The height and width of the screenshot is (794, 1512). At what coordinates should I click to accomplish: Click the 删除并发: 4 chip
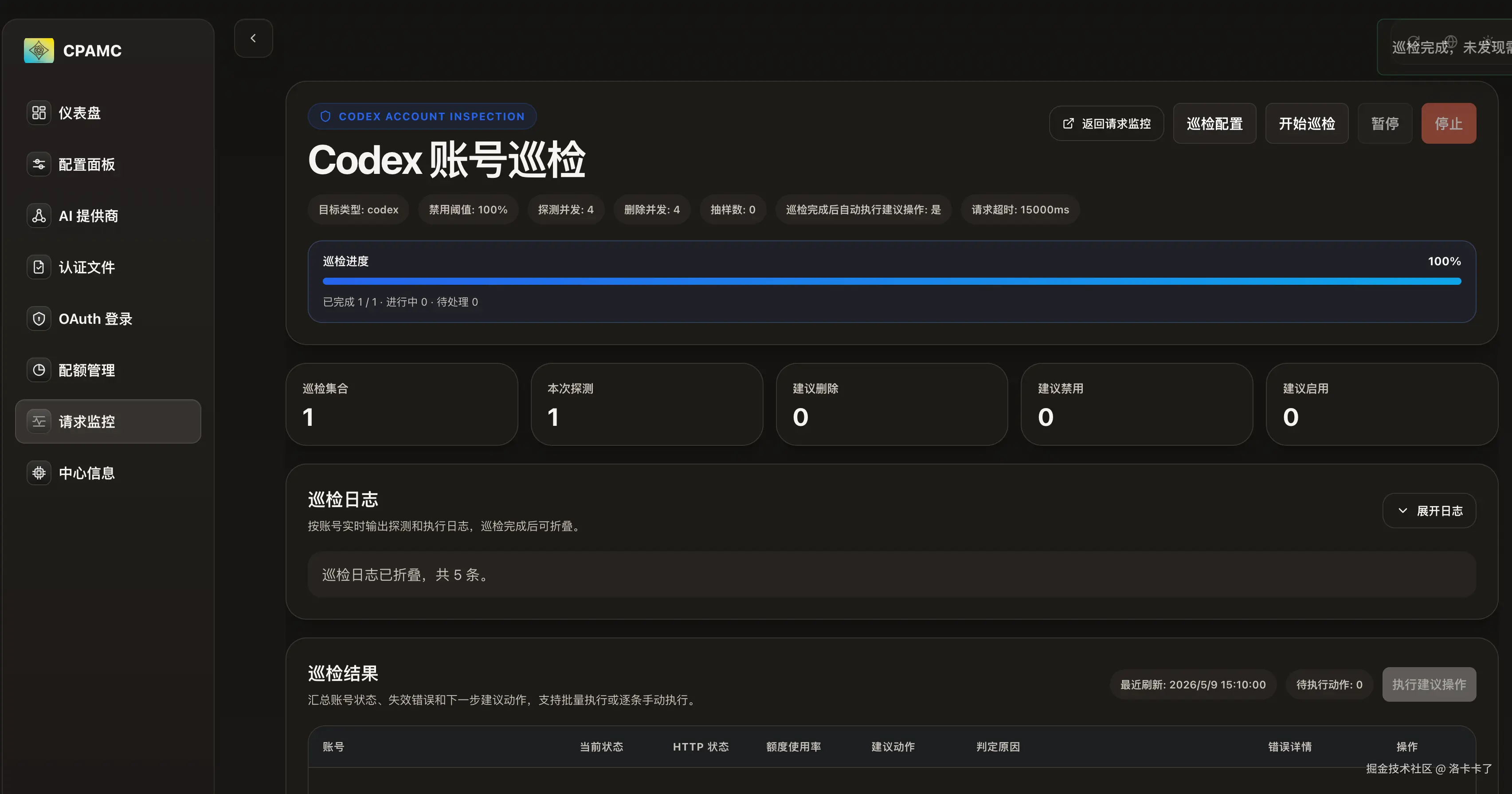pos(651,210)
